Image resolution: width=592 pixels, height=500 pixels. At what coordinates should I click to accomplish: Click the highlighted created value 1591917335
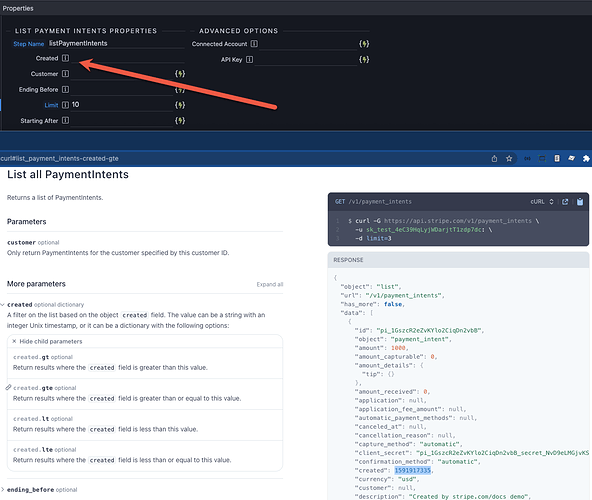point(413,471)
